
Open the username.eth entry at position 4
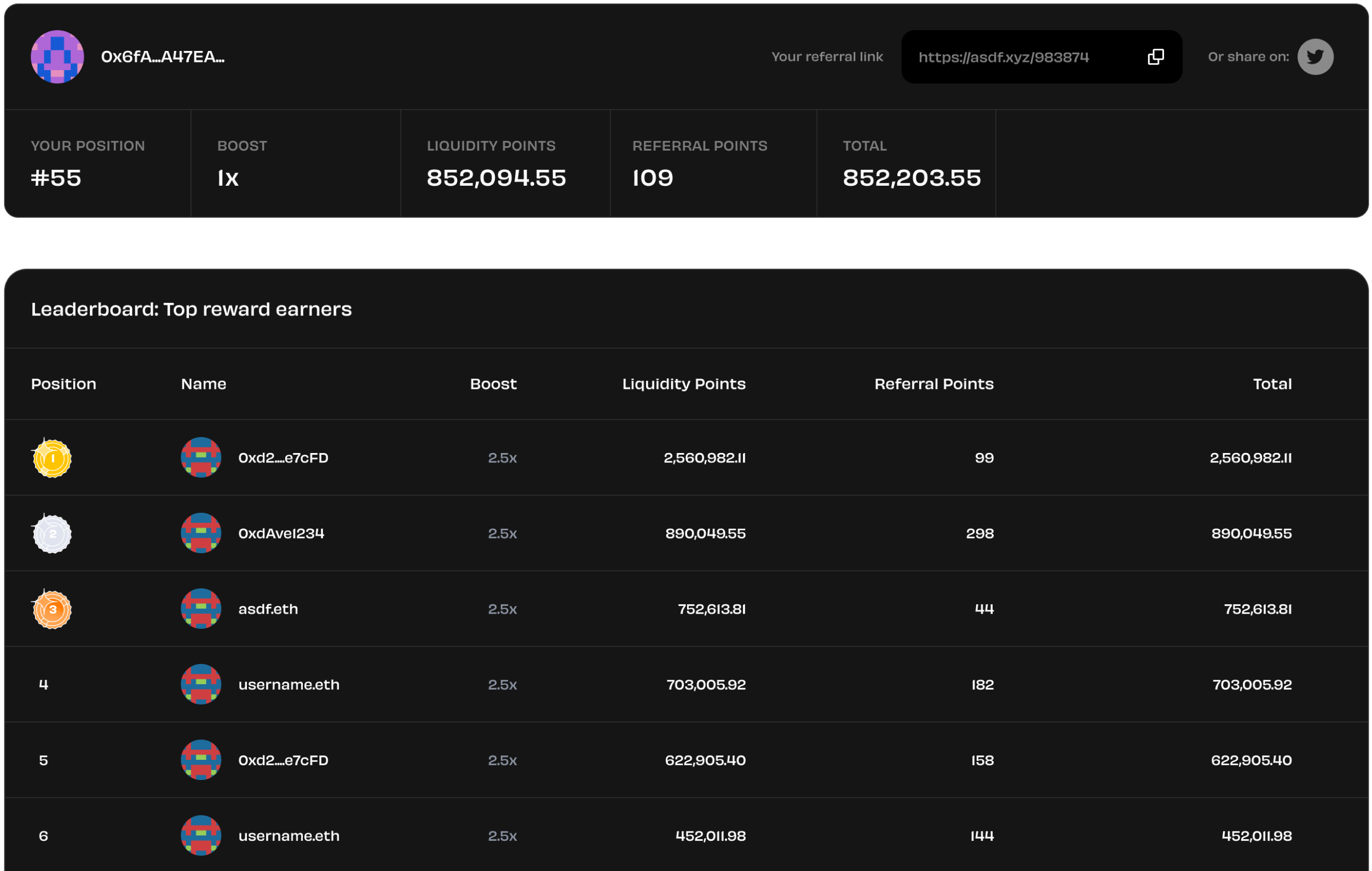tap(289, 685)
